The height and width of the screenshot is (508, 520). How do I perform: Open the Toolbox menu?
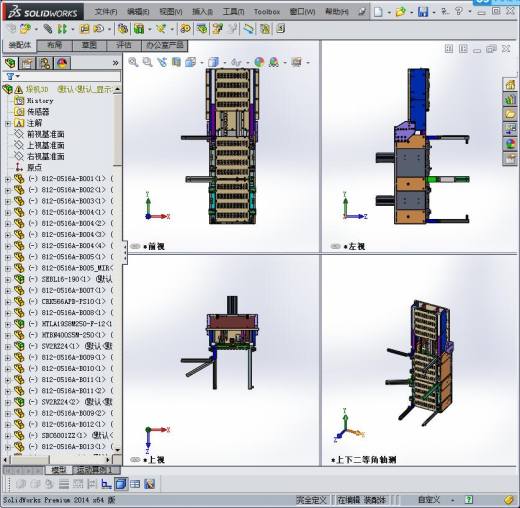click(x=267, y=12)
